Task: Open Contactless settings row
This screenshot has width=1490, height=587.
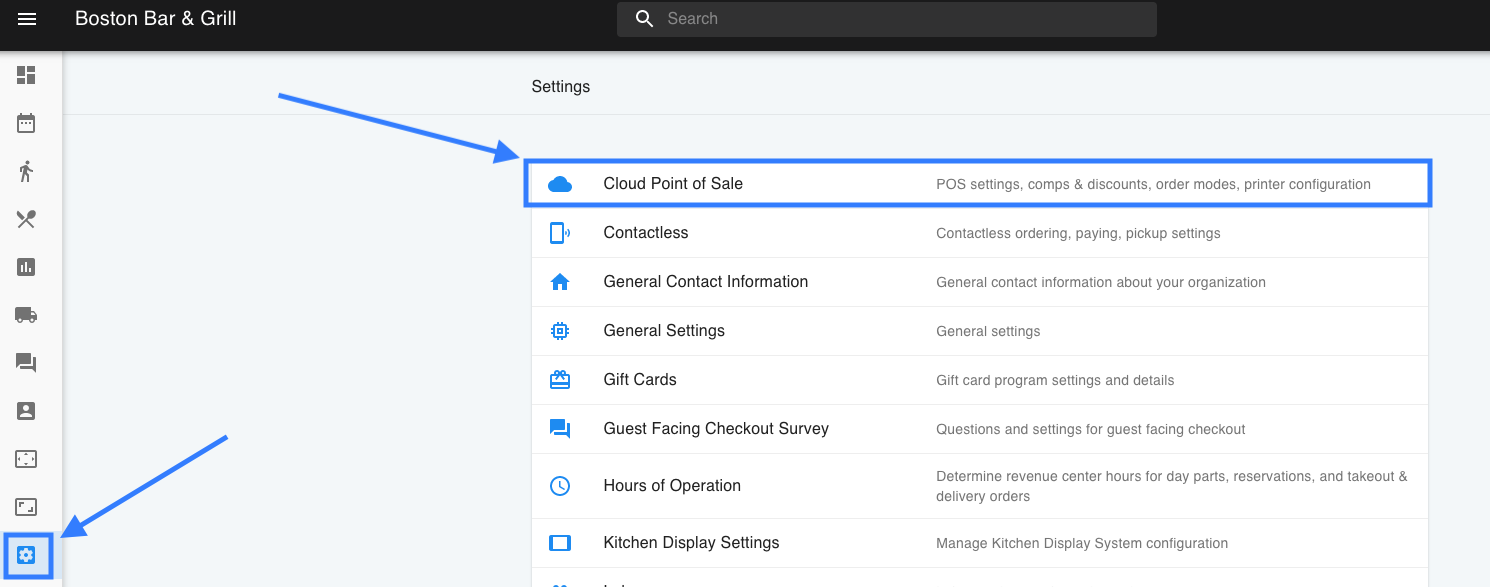Action: 646,233
